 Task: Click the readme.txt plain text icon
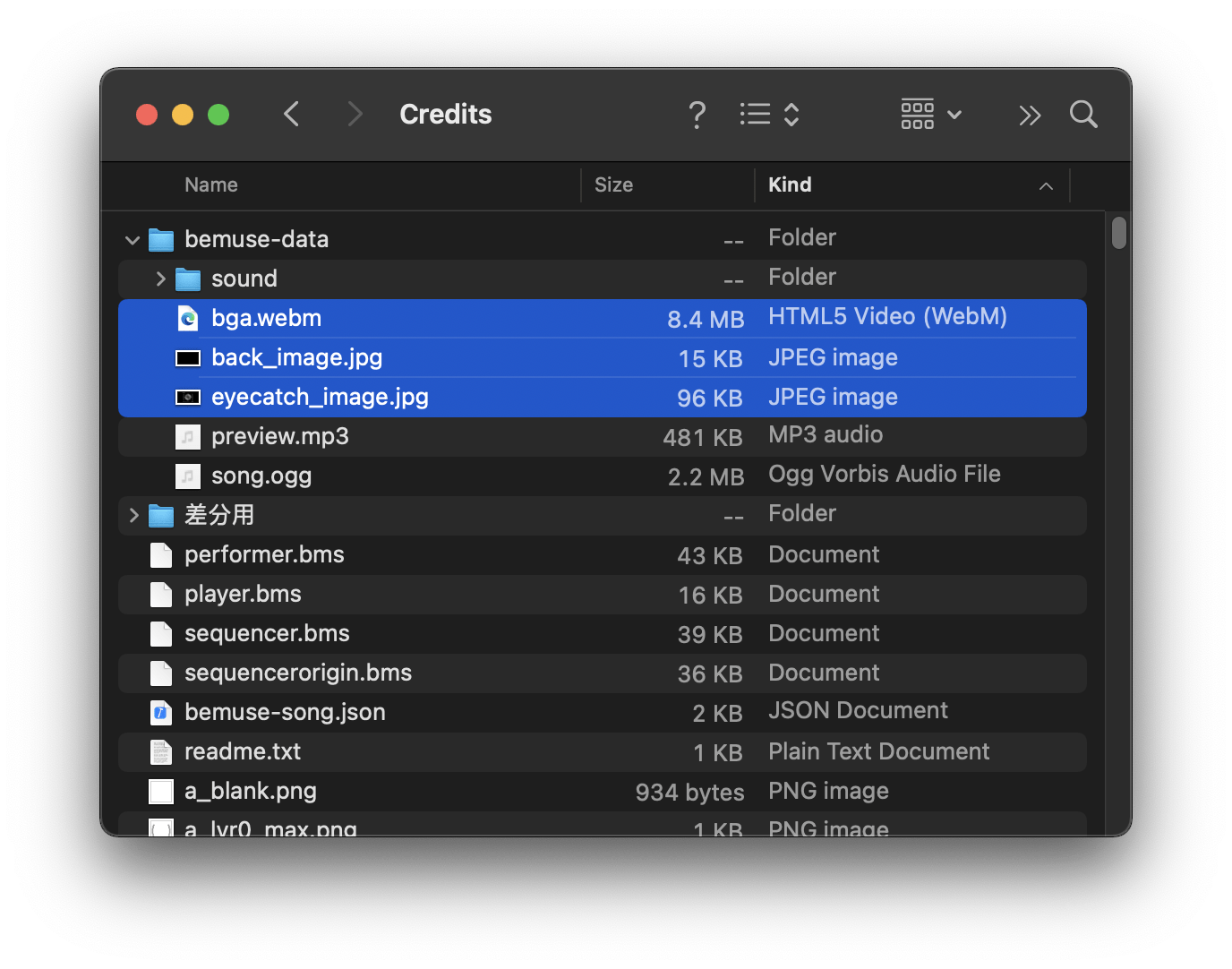point(160,752)
